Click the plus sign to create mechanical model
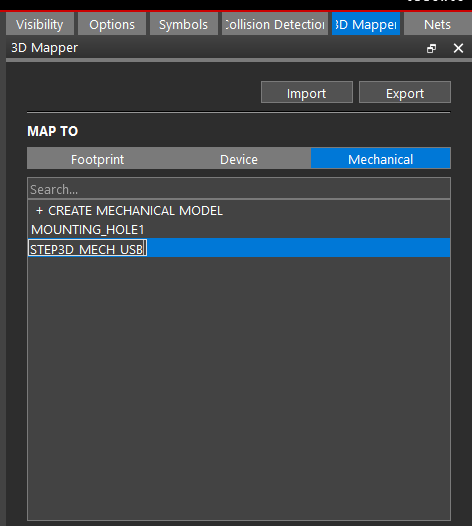Image resolution: width=472 pixels, height=526 pixels. 39,211
